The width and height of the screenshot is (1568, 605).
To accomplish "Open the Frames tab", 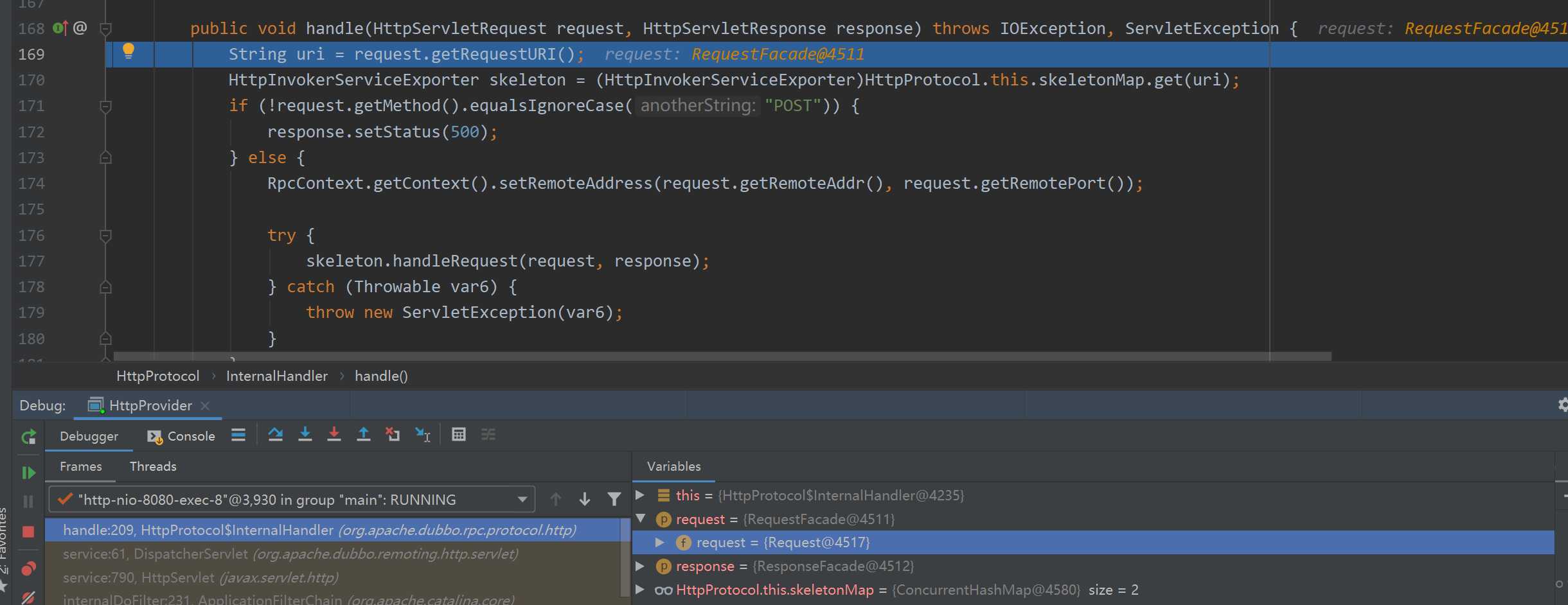I will [x=81, y=466].
